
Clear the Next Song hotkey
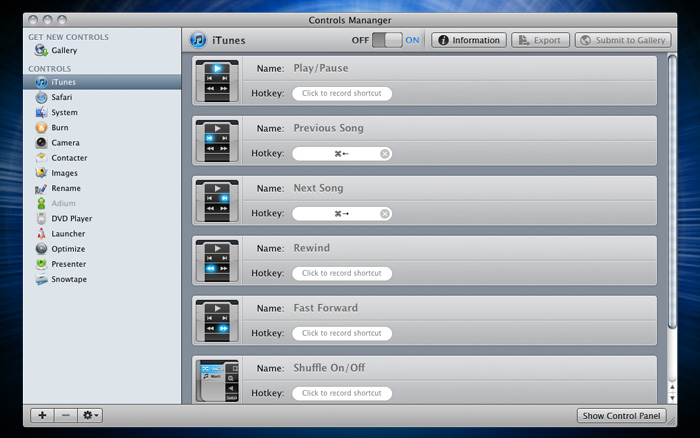coord(385,214)
